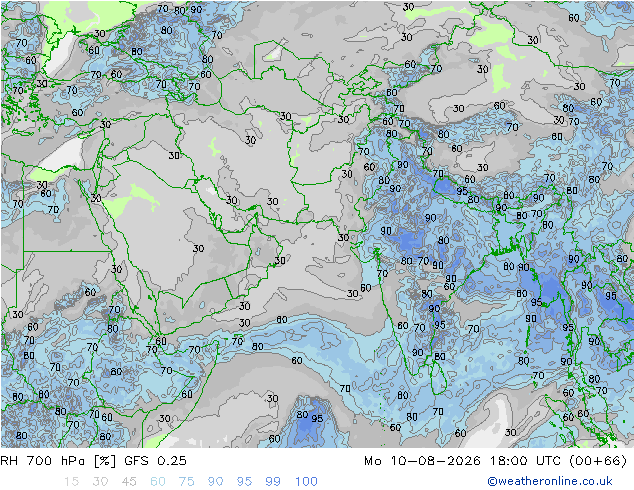Pick the legend value 90 in the color scale

coord(215,481)
